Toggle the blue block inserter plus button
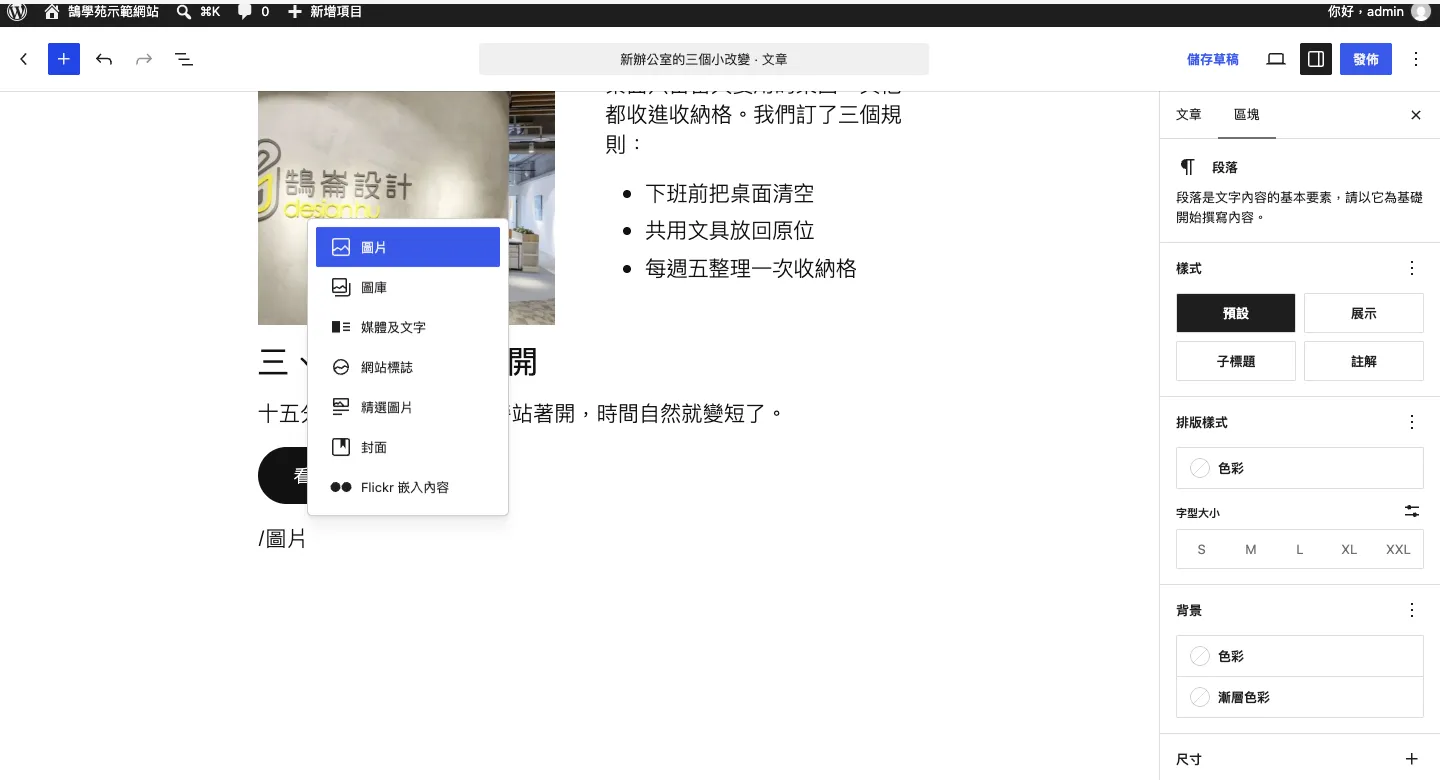 click(63, 59)
